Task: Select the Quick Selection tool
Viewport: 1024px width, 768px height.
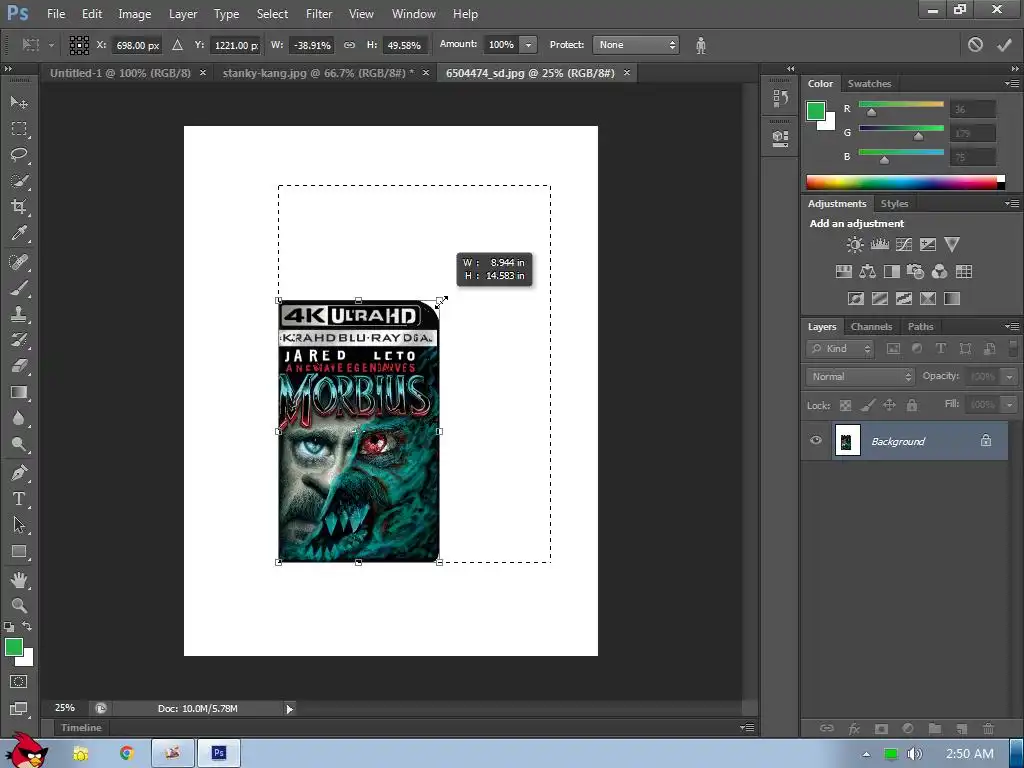Action: pyautogui.click(x=18, y=181)
